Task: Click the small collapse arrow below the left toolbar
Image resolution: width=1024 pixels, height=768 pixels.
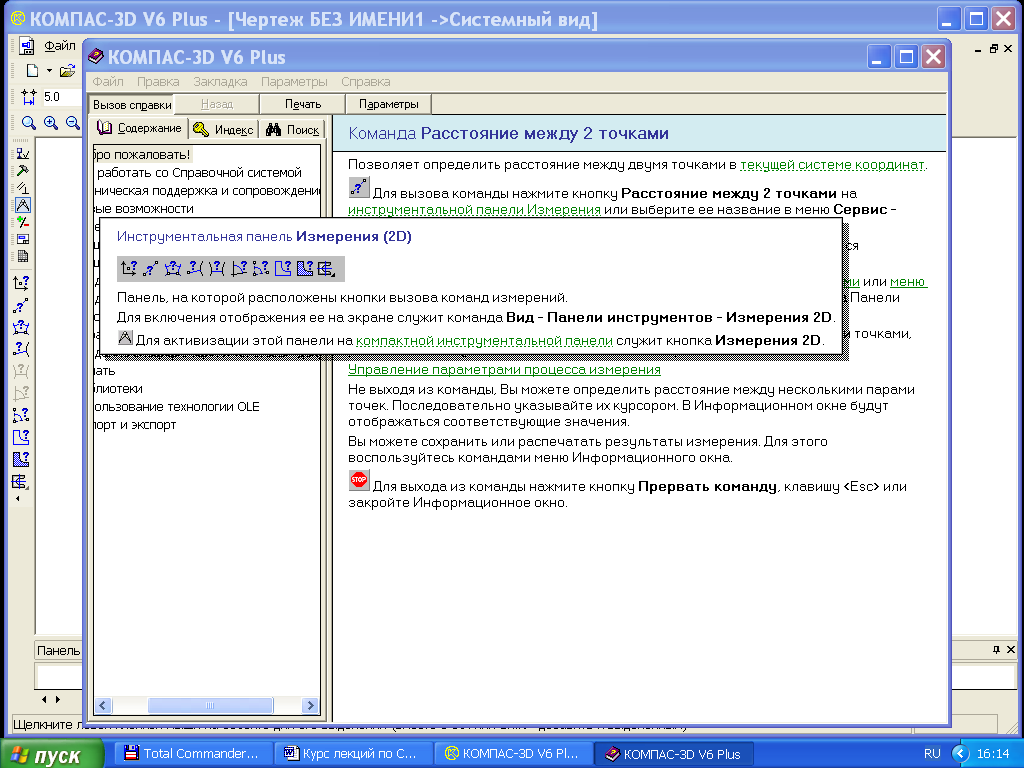Action: coord(18,498)
